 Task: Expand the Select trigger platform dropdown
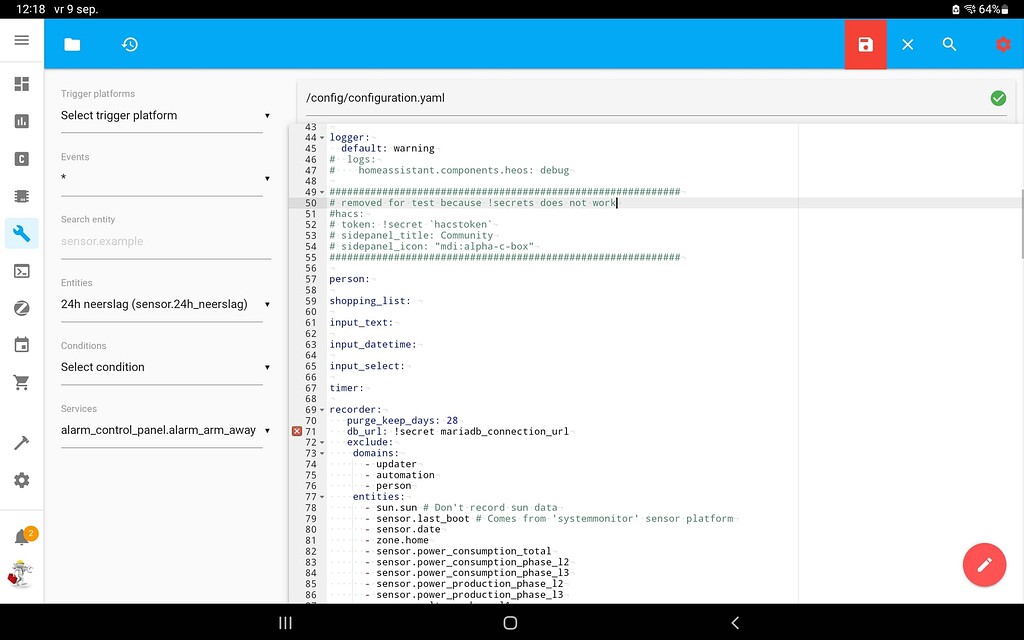coord(165,116)
